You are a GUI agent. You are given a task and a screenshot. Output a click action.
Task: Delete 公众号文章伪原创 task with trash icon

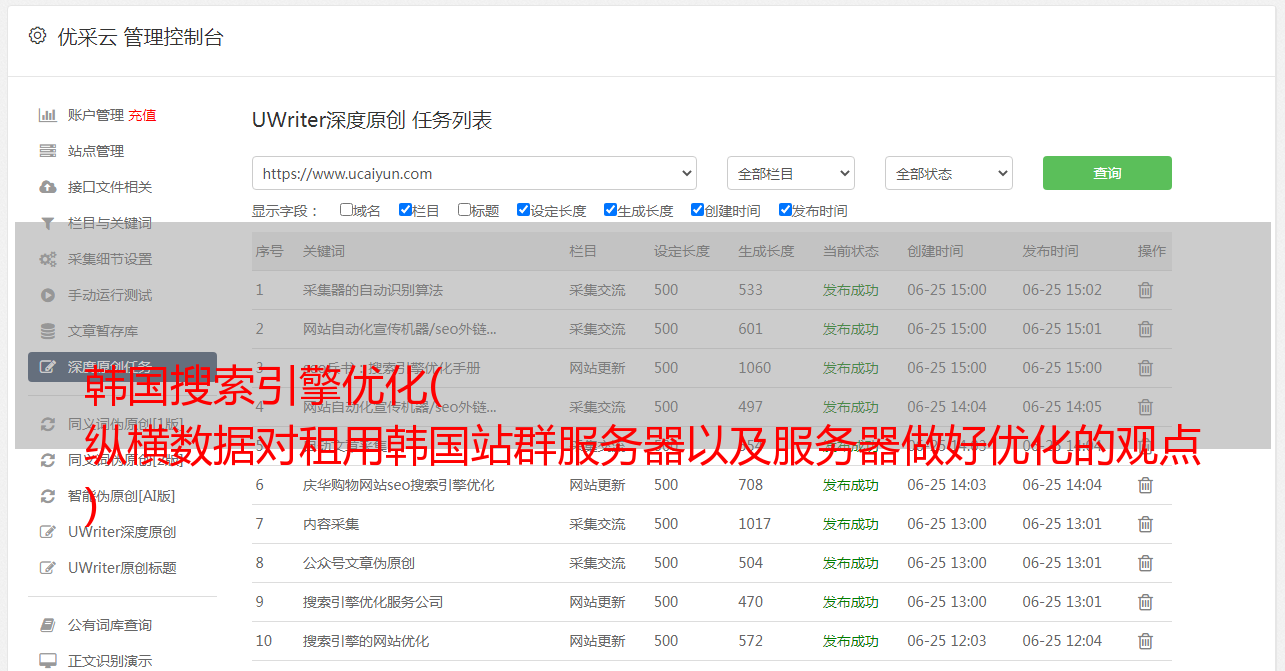pyautogui.click(x=1145, y=563)
